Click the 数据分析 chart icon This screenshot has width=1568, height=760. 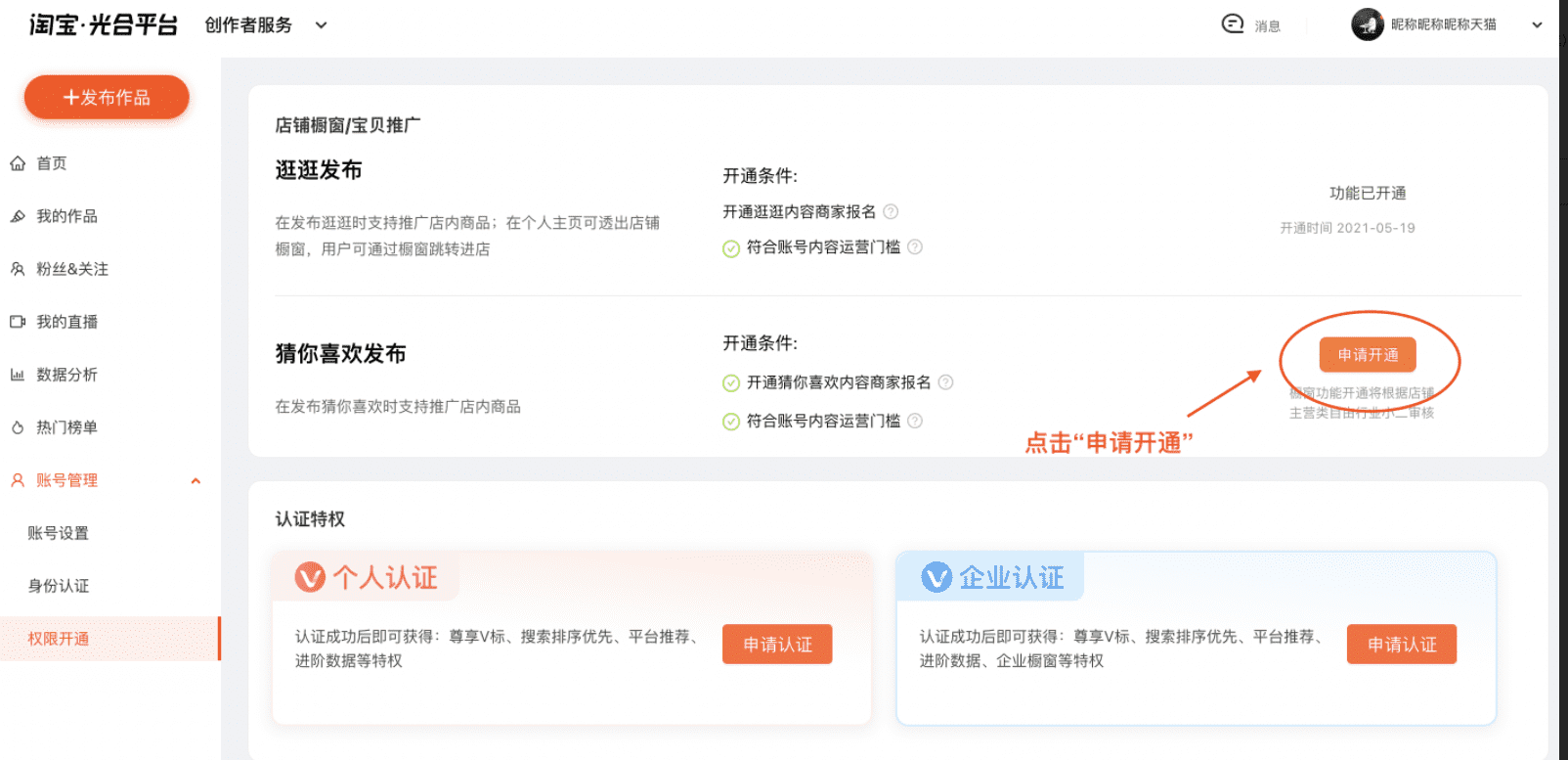click(18, 375)
